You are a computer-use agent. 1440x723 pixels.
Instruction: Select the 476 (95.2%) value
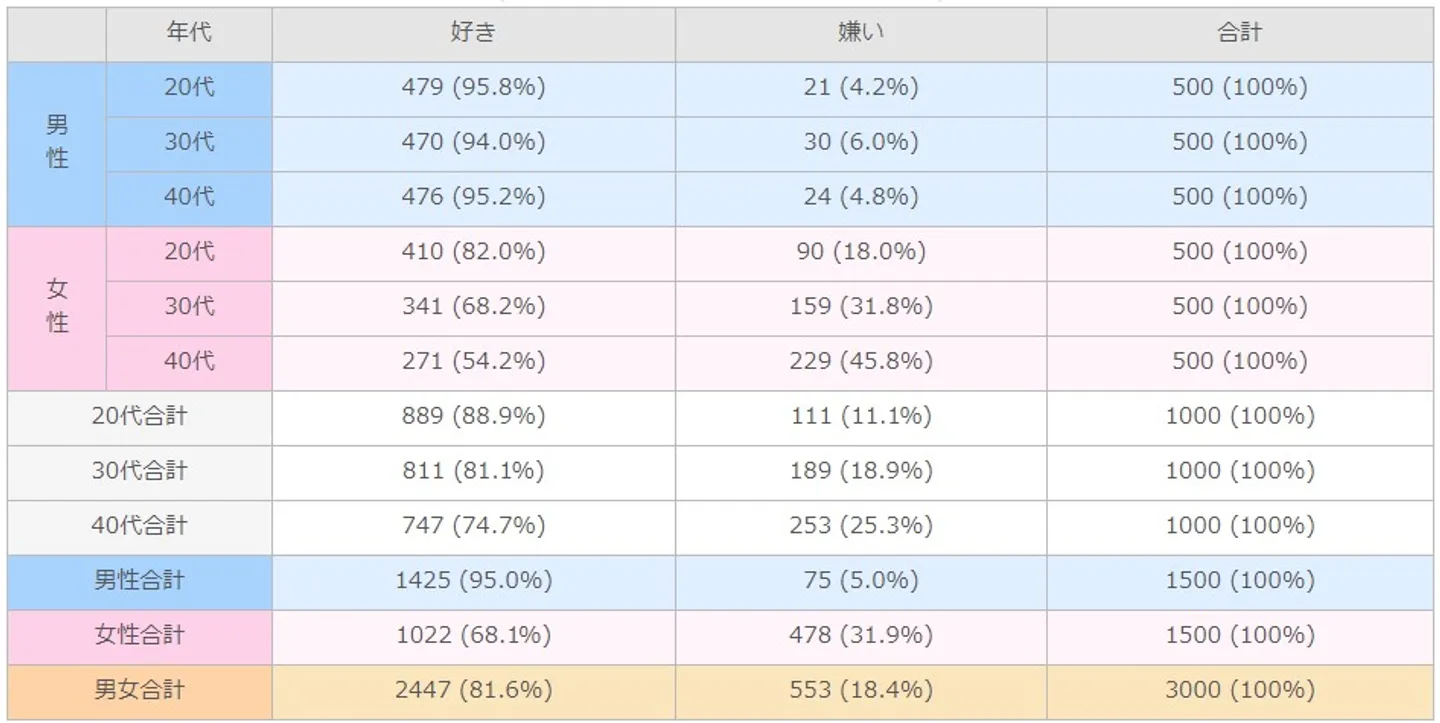[x=473, y=197]
